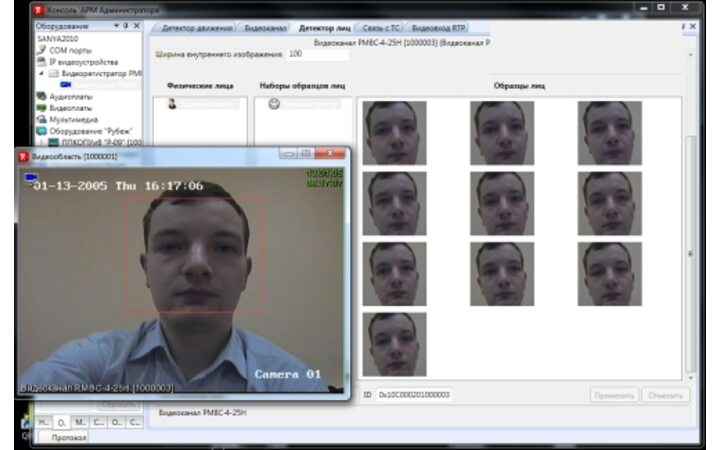Viewport: 720px width, 450px height.
Task: Click the COM порты tree icon
Action: point(41,50)
